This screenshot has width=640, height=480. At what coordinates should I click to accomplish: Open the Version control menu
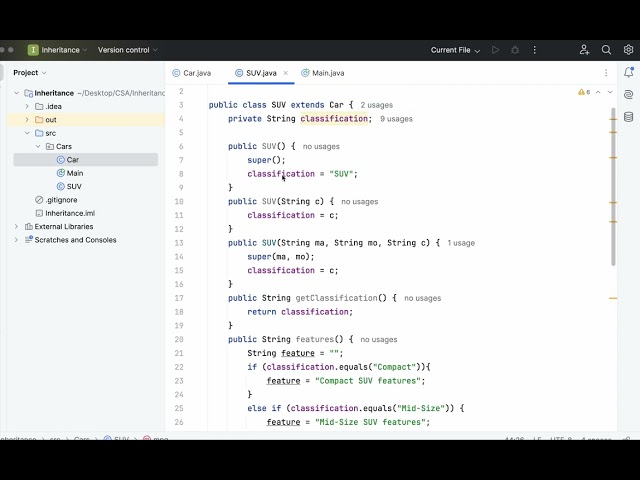point(127,50)
